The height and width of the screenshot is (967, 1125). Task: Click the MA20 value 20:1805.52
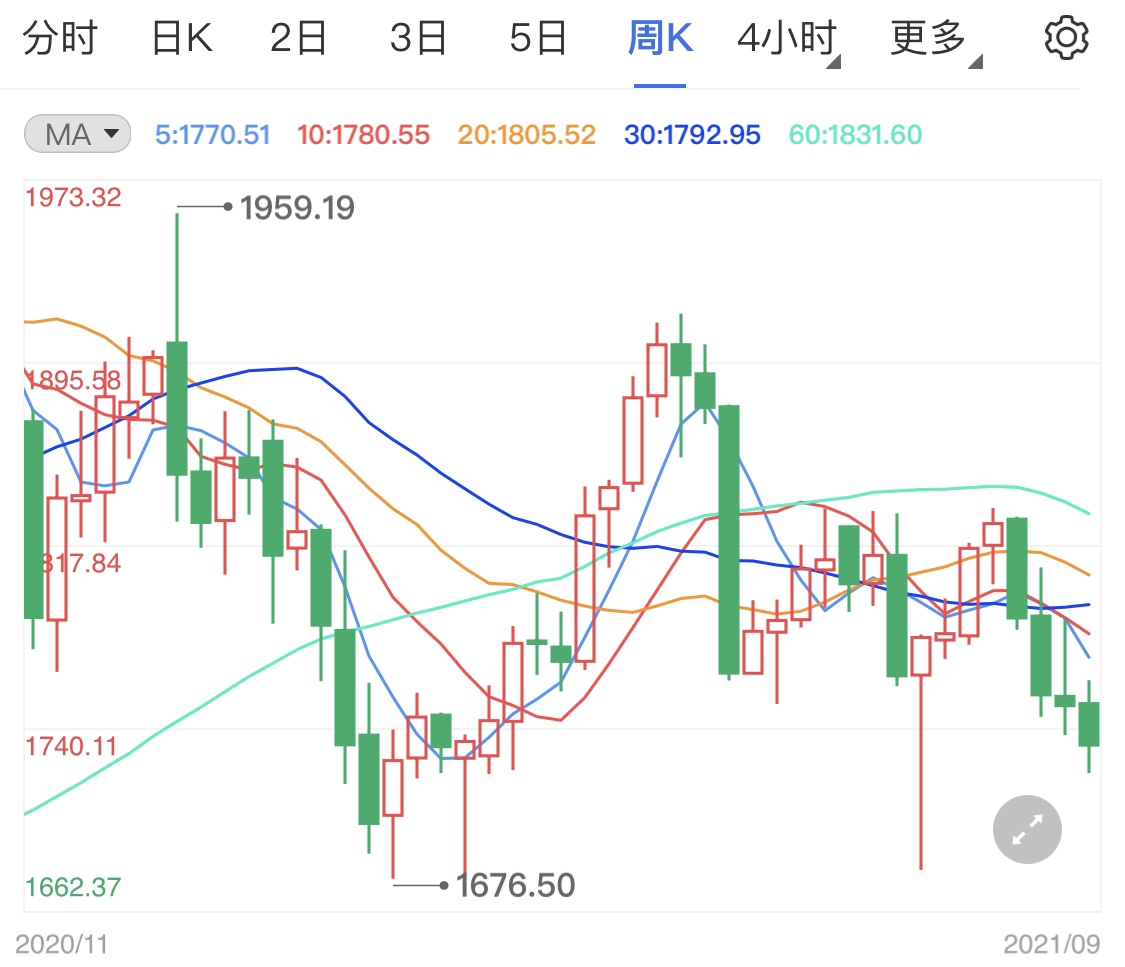527,135
